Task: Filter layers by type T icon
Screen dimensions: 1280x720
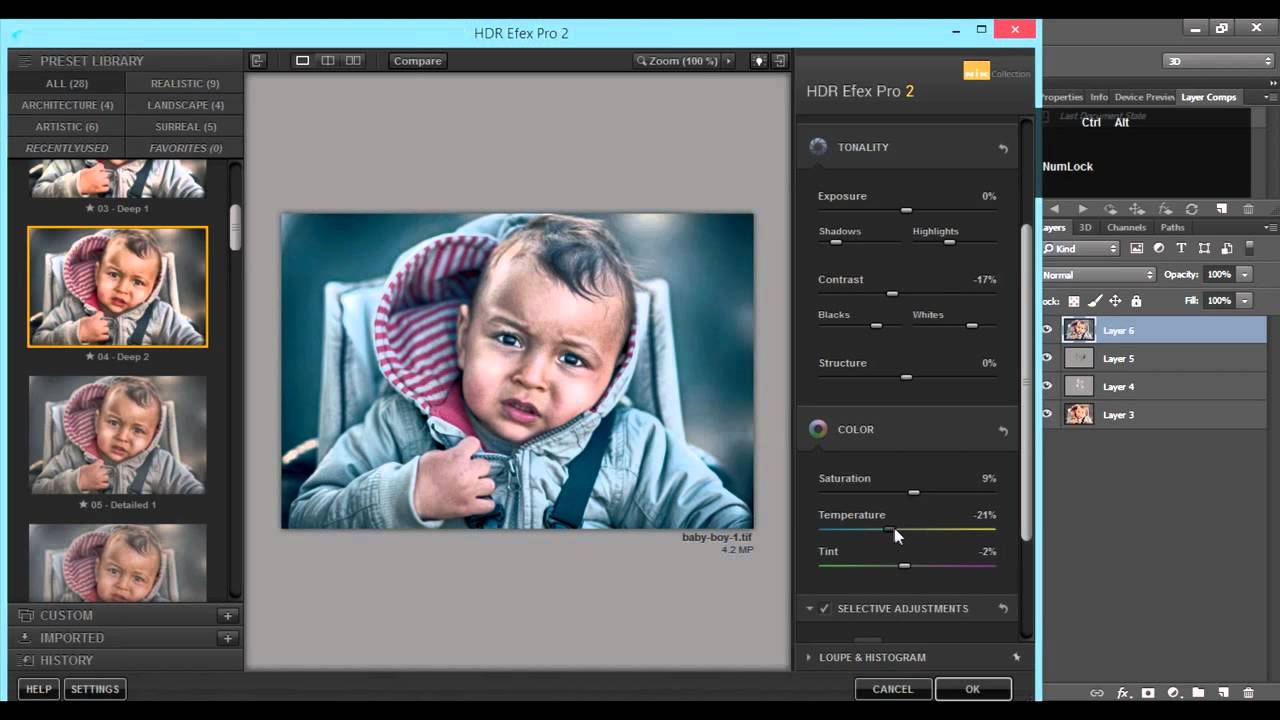Action: point(1181,248)
